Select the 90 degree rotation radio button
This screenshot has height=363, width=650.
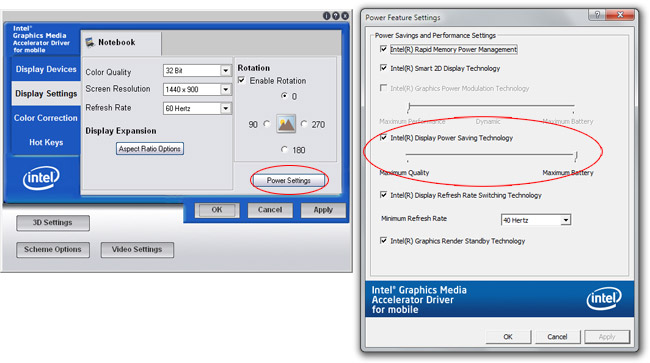(x=267, y=123)
